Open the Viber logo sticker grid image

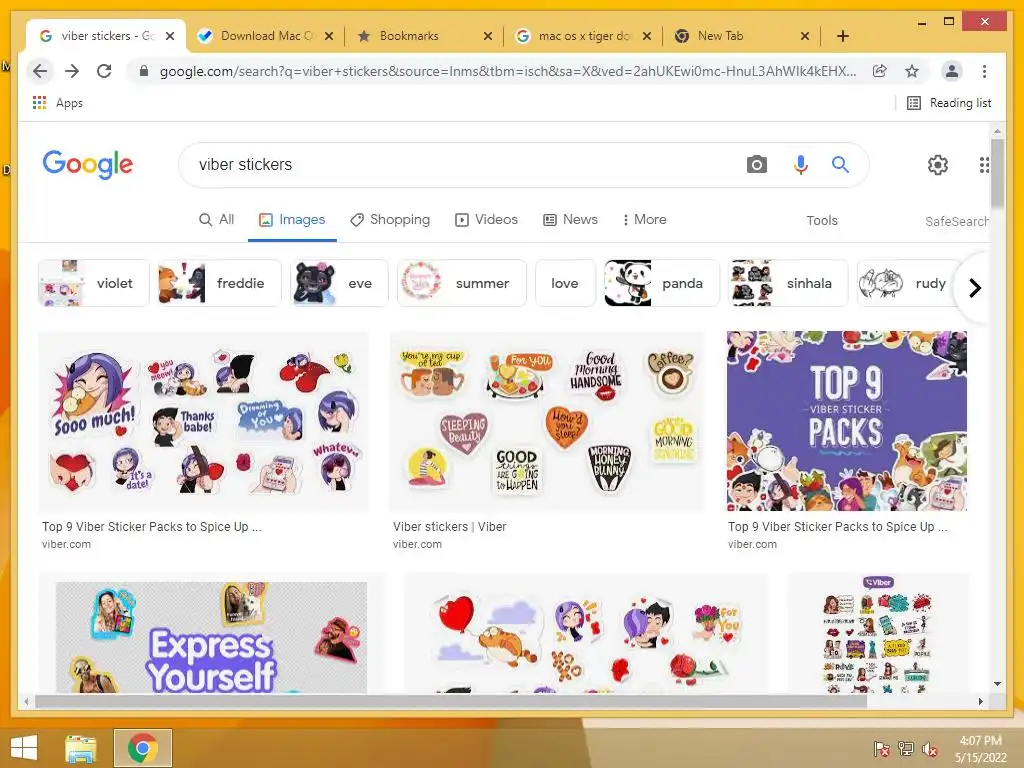pos(877,633)
